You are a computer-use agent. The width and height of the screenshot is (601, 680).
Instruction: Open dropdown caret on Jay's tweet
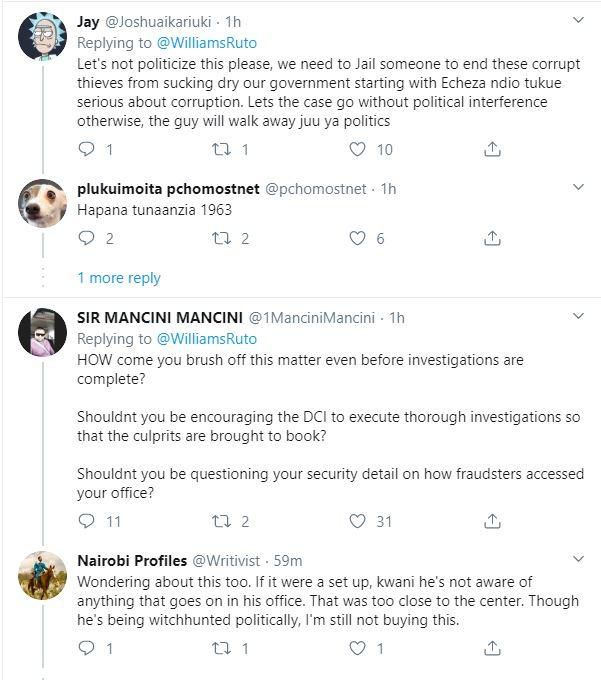coord(578,20)
